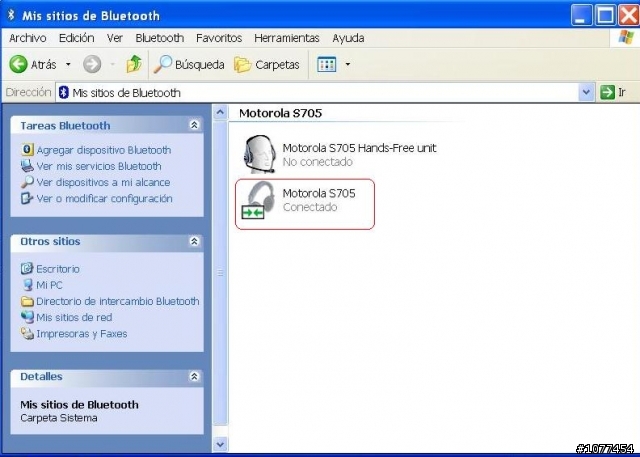Click the Views icon in toolbar
640x457 pixels.
point(327,64)
